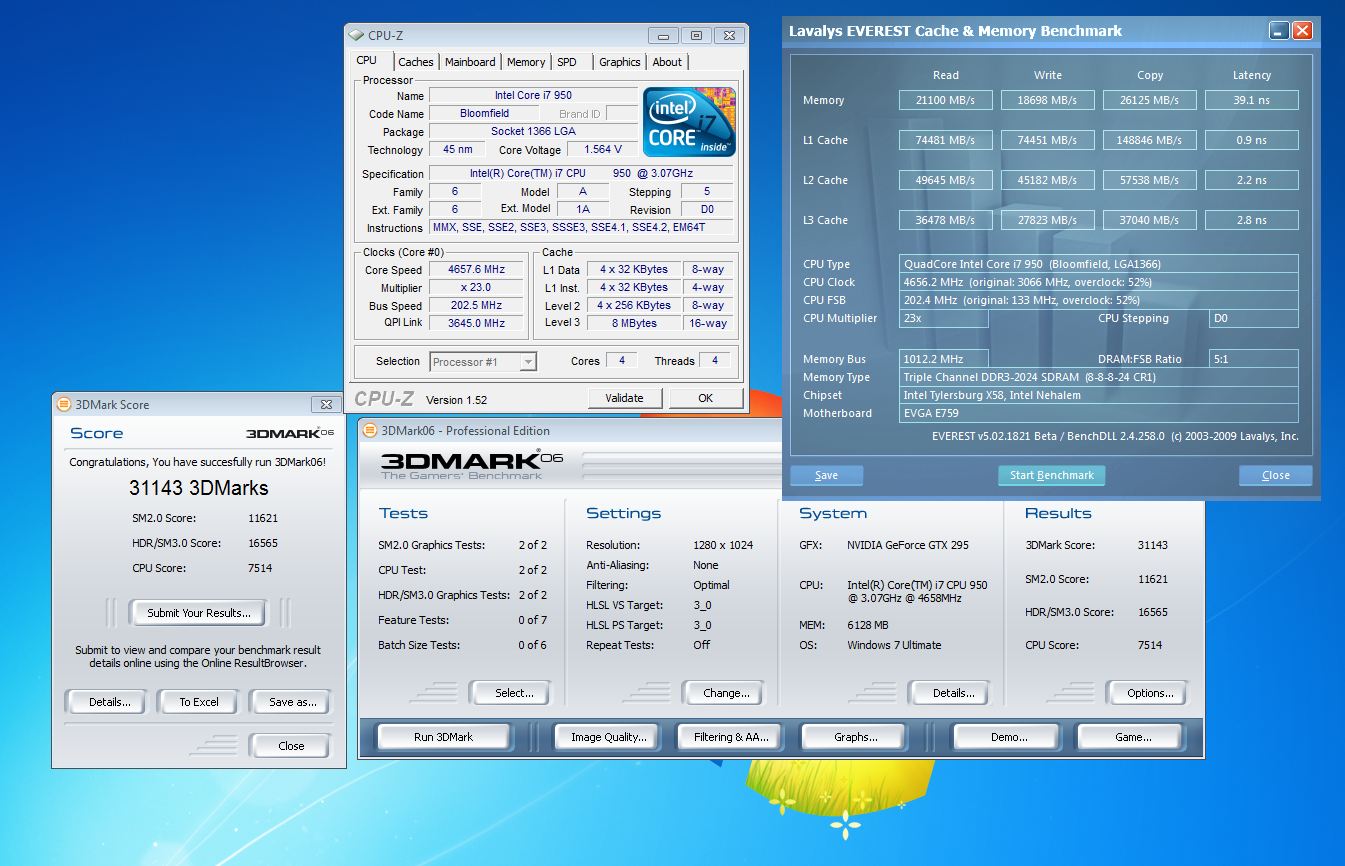This screenshot has width=1345, height=866.
Task: Open the Graphics tab in CPU-Z
Action: [x=620, y=62]
